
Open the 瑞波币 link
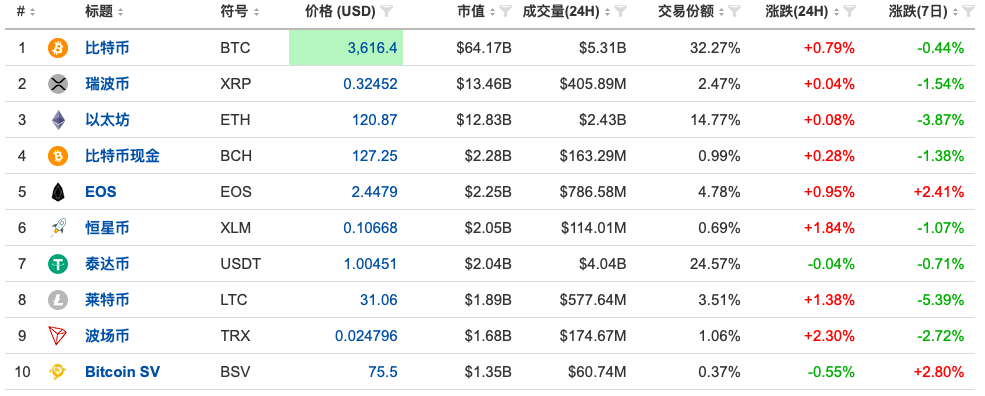(107, 84)
